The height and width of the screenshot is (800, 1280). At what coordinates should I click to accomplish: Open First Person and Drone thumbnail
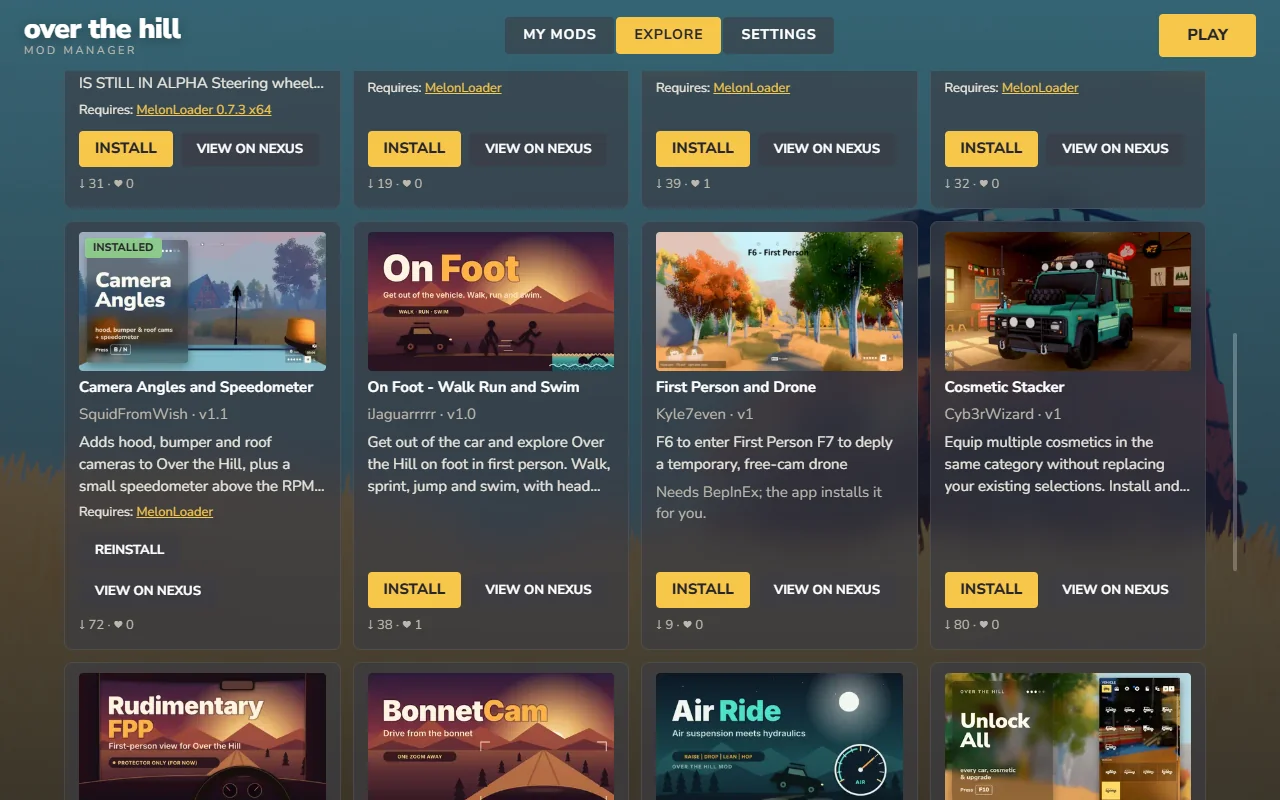(779, 302)
